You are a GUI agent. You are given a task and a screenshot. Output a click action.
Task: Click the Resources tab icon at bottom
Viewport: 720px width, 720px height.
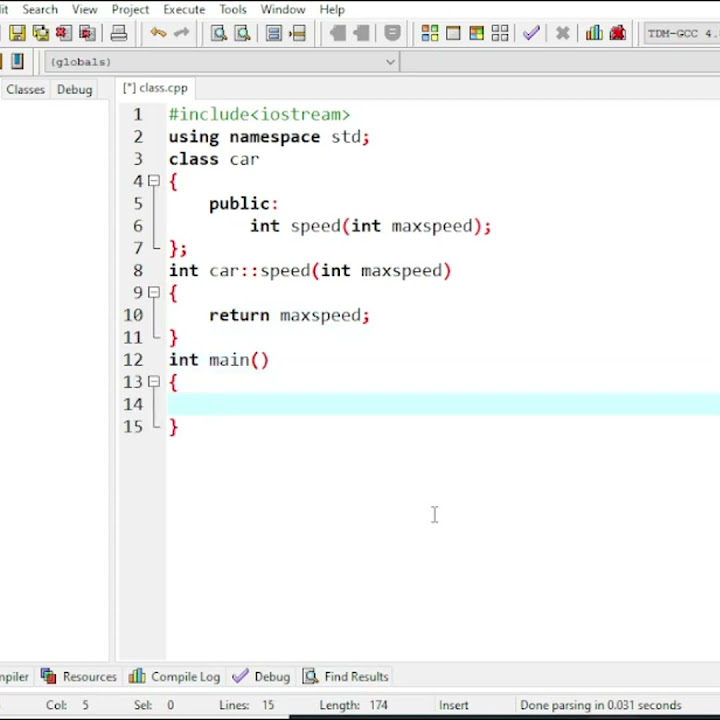point(48,676)
